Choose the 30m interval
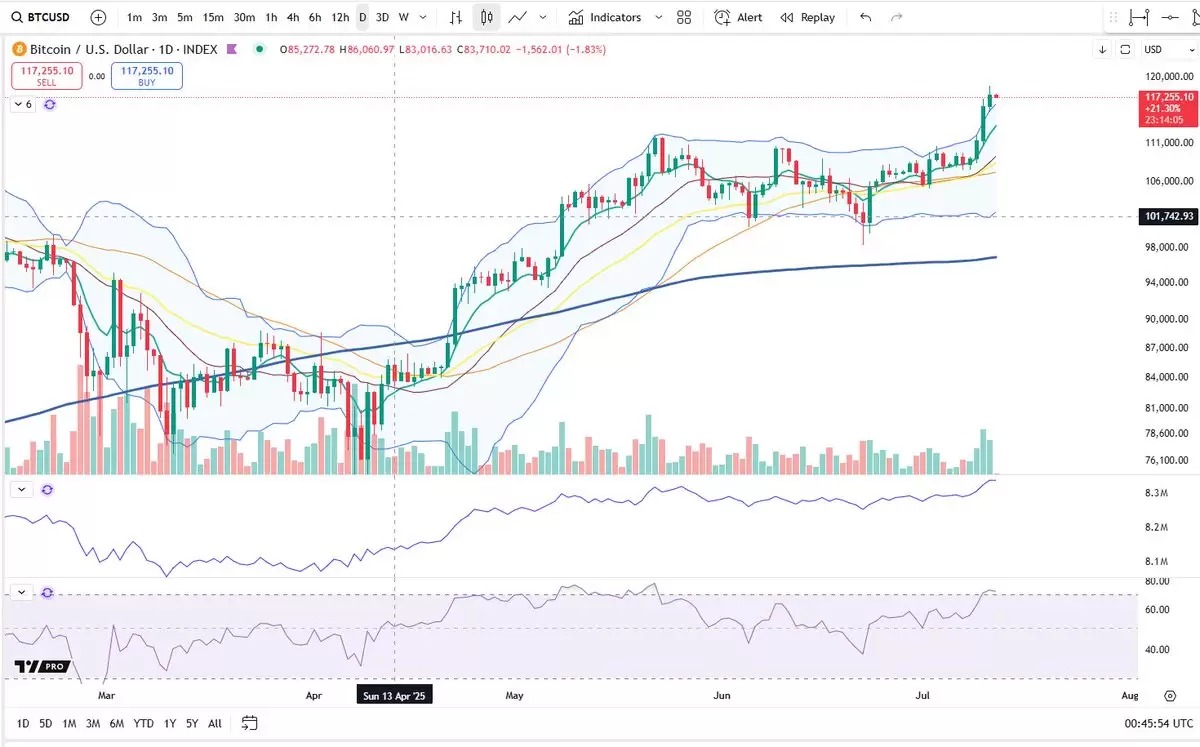The height and width of the screenshot is (747, 1200). pyautogui.click(x=244, y=17)
